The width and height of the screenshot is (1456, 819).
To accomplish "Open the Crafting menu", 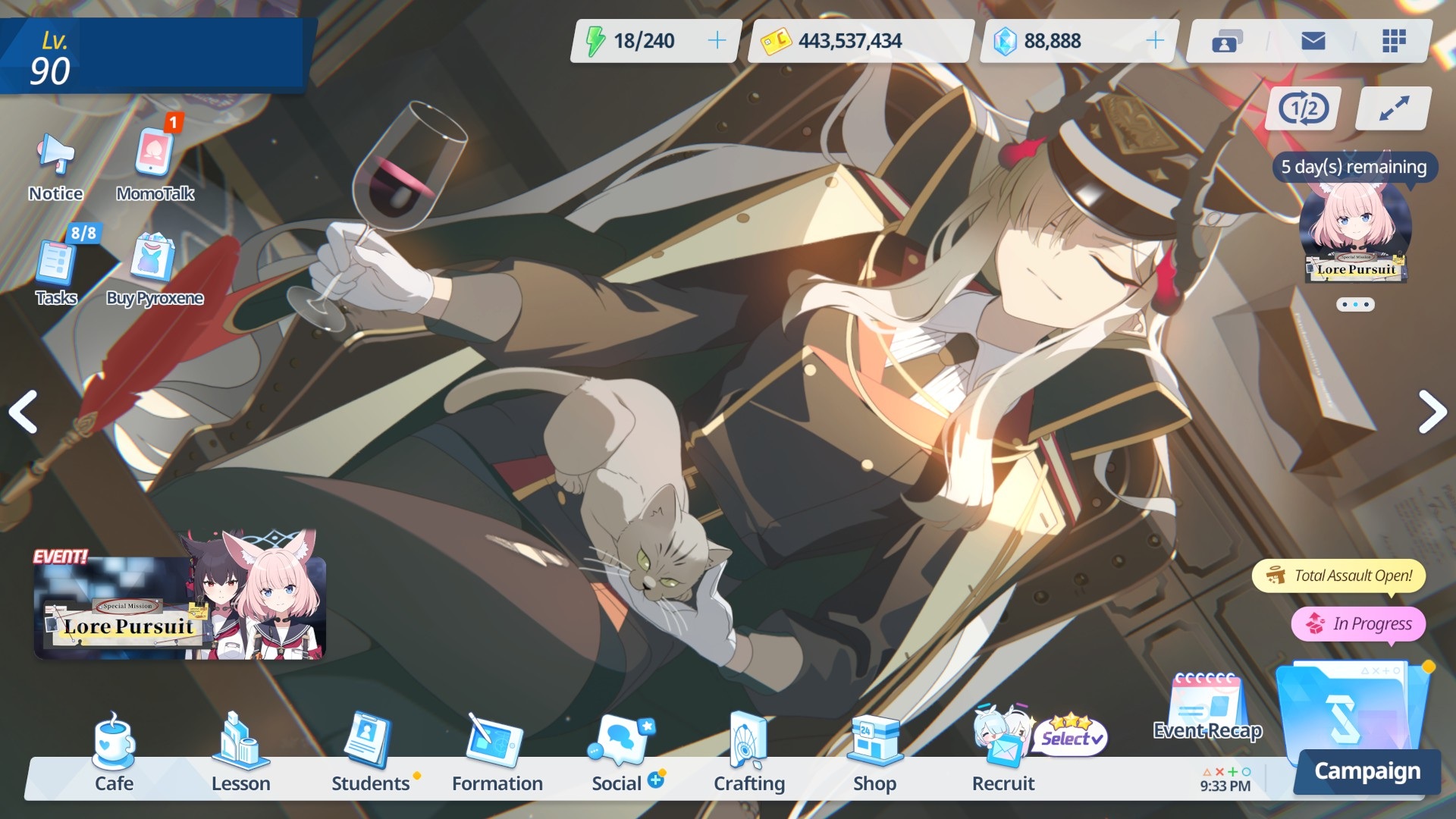I will (749, 753).
